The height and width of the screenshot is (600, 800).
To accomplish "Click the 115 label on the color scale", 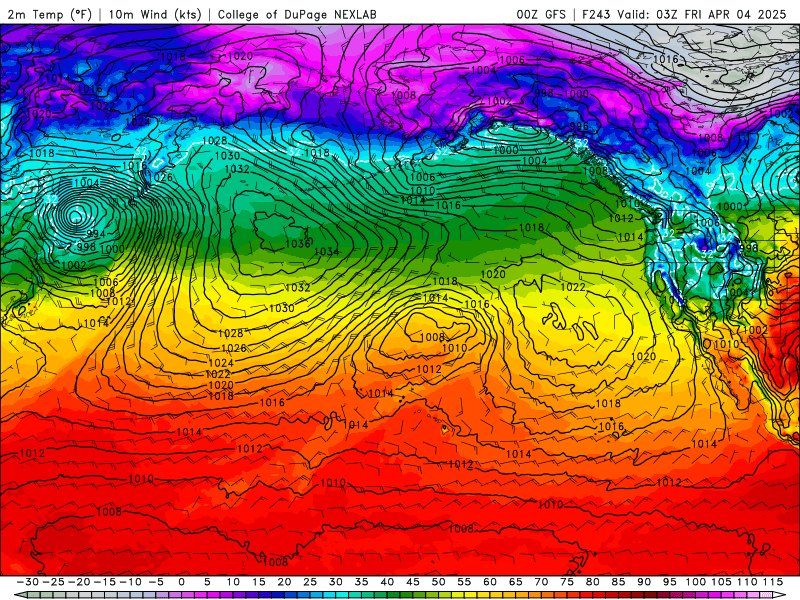I will (773, 582).
